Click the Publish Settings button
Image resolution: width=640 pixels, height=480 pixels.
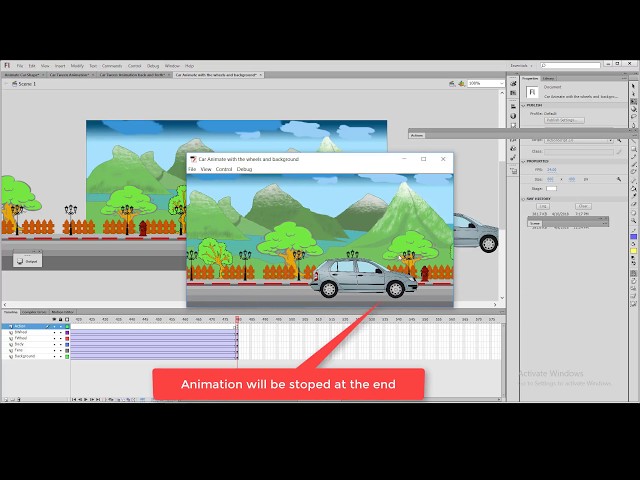point(564,120)
